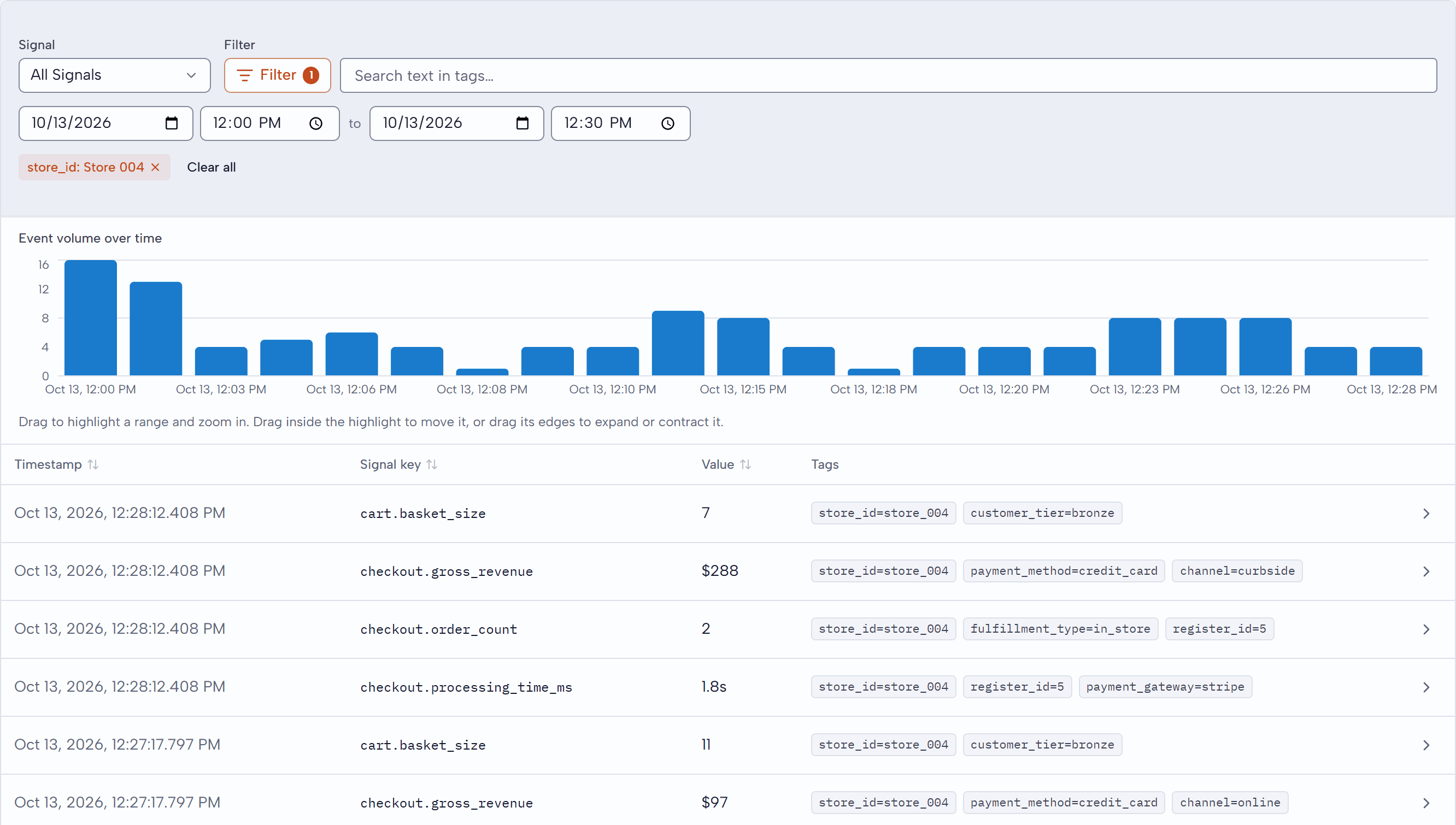This screenshot has width=1456, height=825.
Task: Expand the checkout.processing_time_ms row
Action: coord(1426,687)
